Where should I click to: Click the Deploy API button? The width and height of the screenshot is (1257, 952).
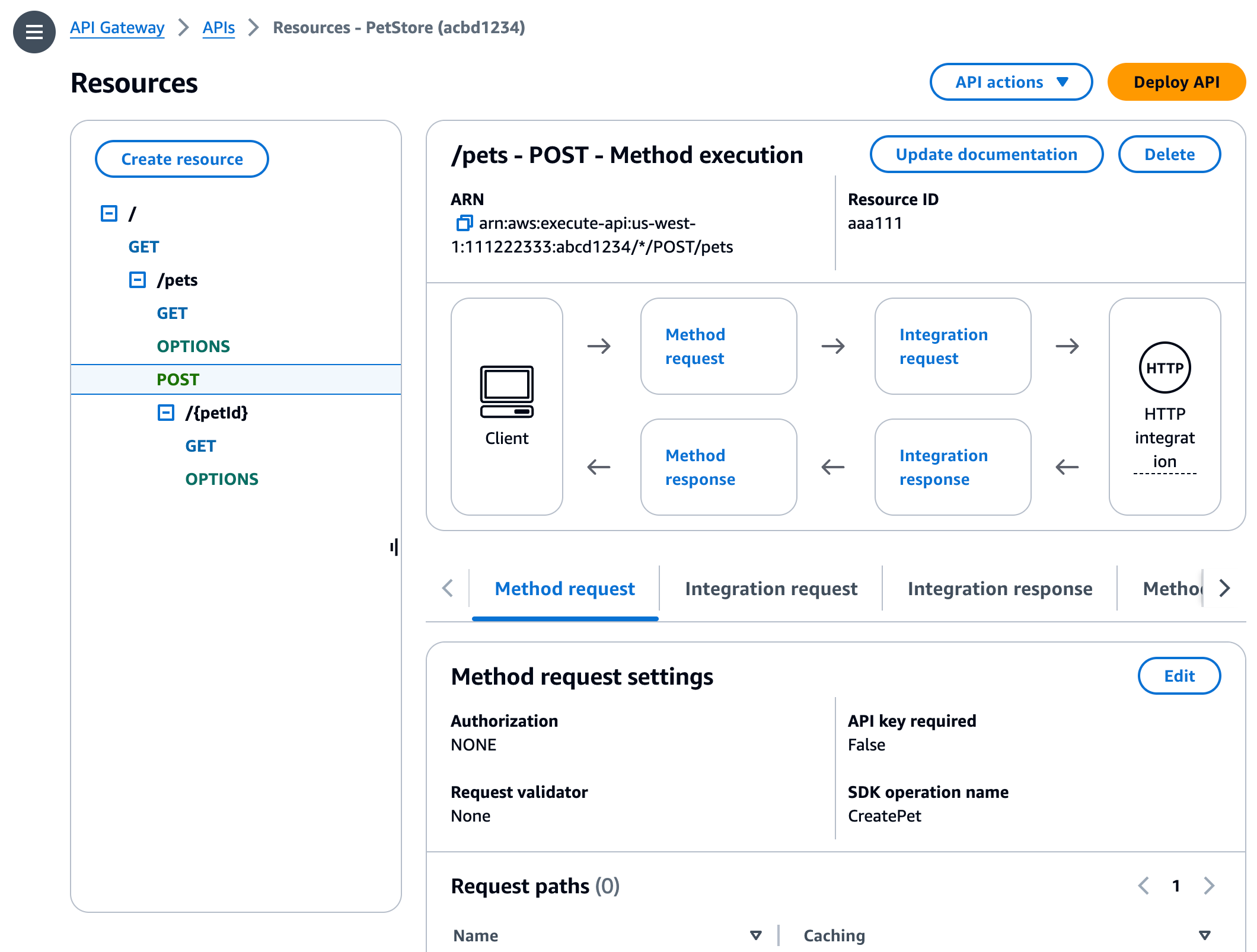pyautogui.click(x=1176, y=82)
